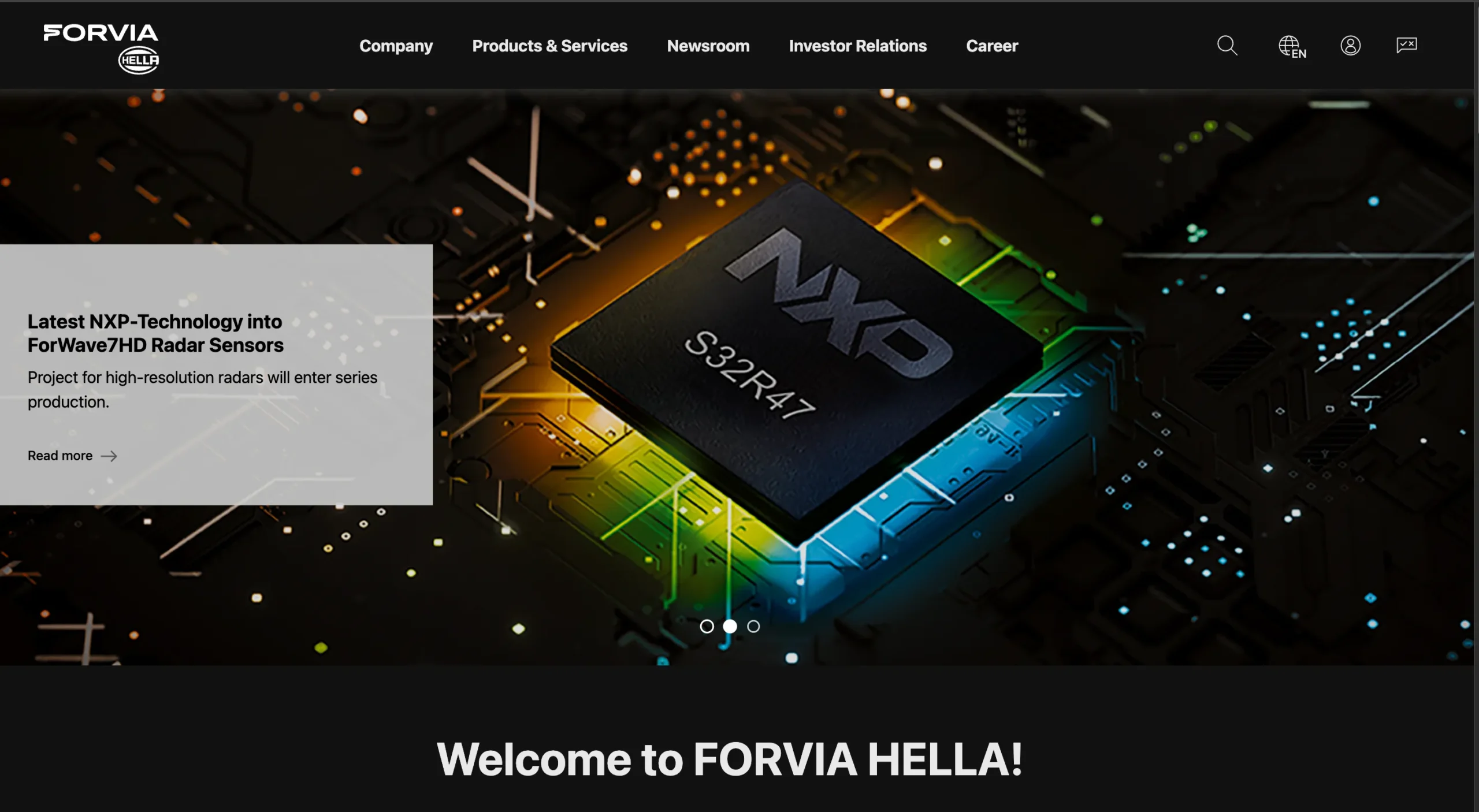Click the Read more arrow icon

[109, 456]
